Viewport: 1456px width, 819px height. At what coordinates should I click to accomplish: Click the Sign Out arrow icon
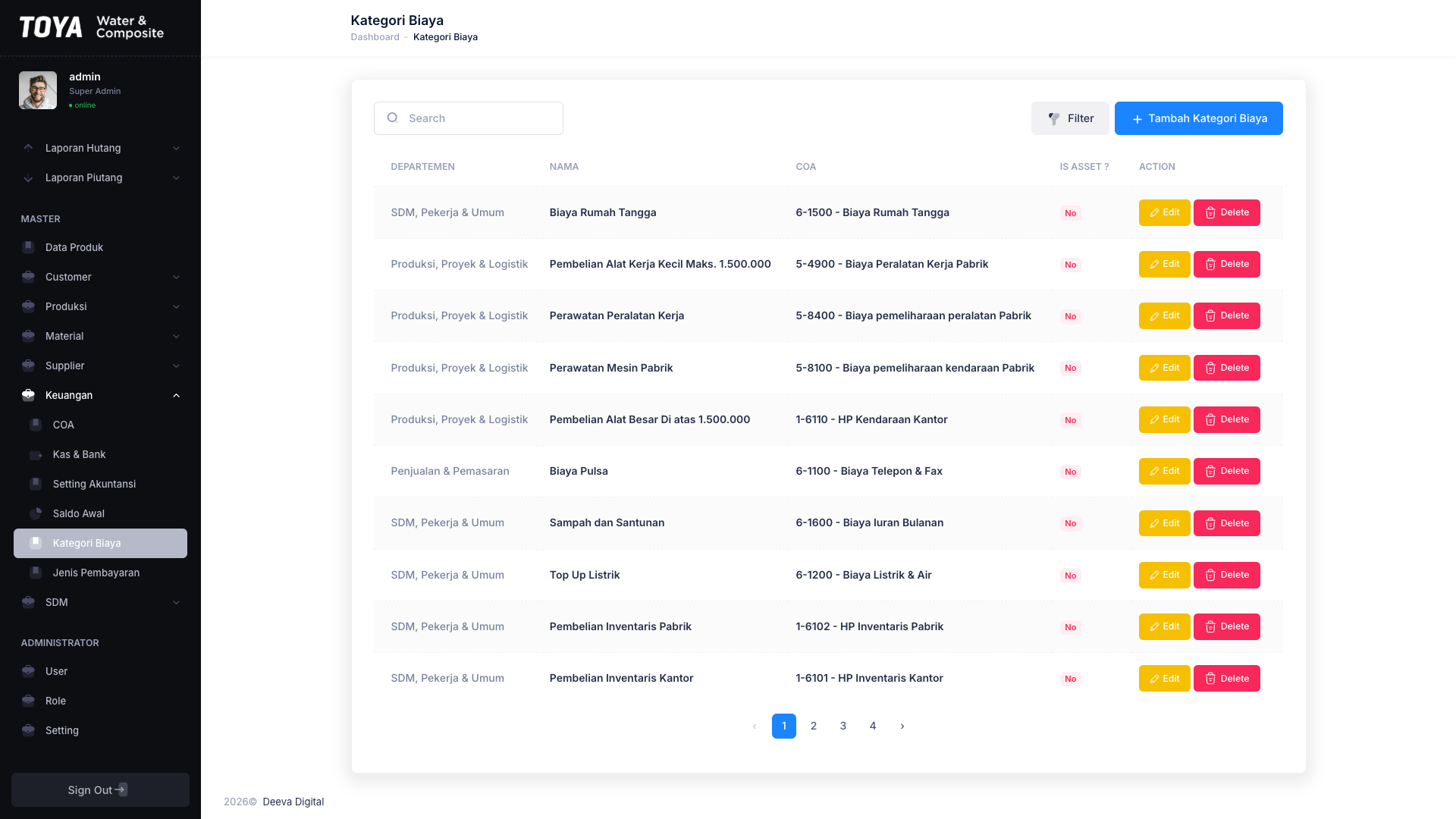pos(121,789)
